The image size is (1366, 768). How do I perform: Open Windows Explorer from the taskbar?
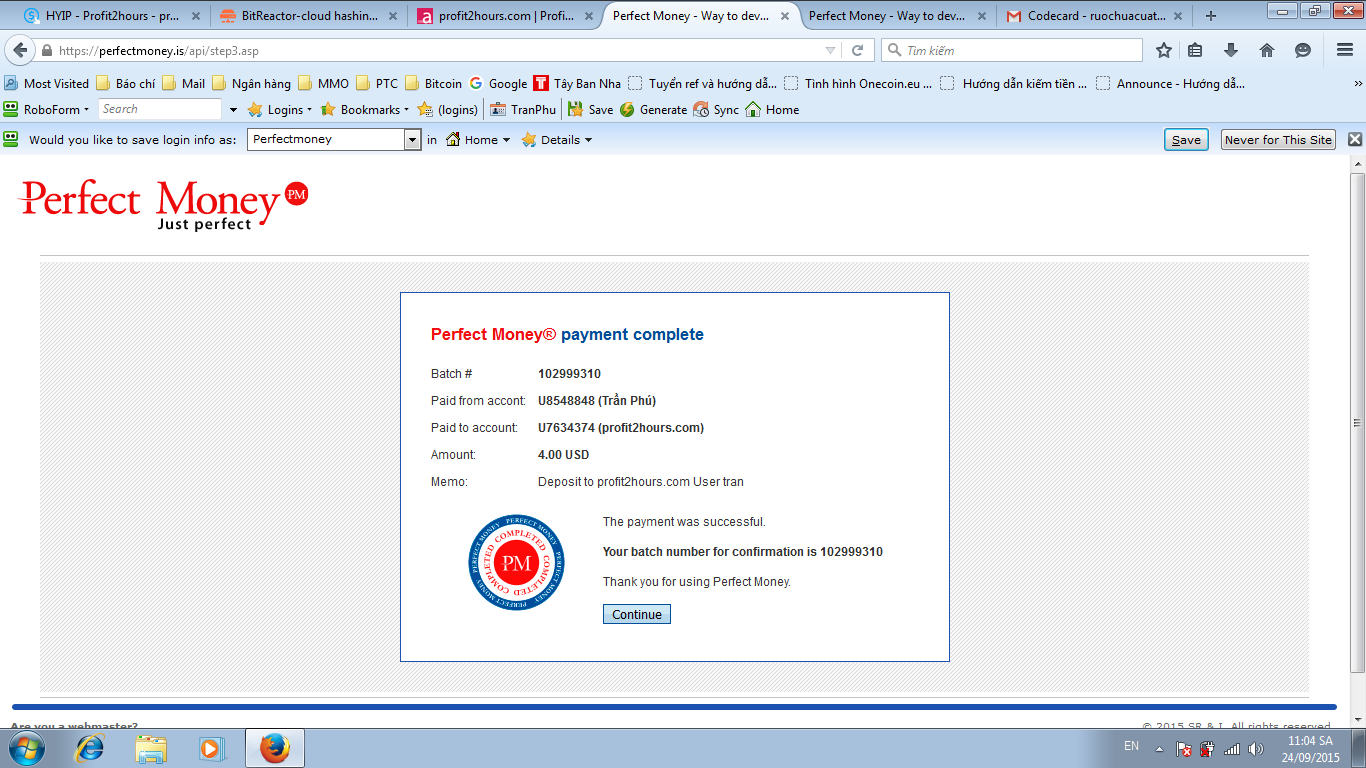pyautogui.click(x=151, y=748)
